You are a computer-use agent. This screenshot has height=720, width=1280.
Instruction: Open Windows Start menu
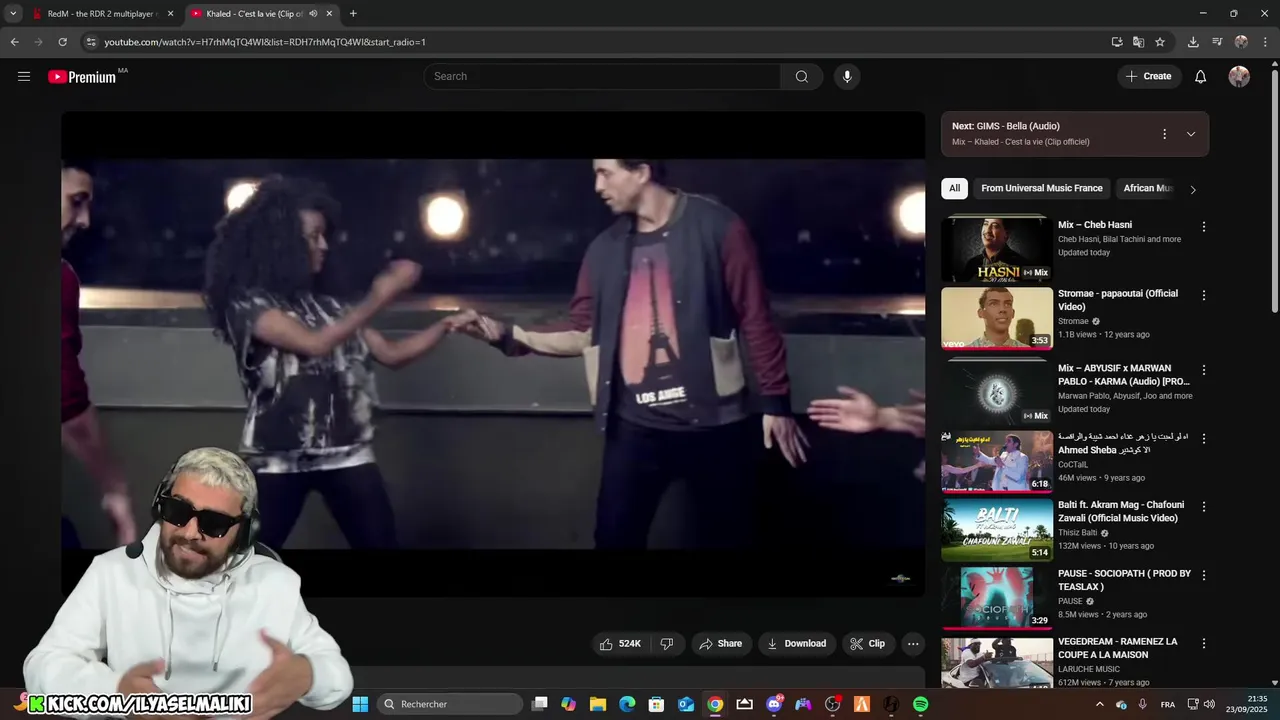(x=360, y=704)
